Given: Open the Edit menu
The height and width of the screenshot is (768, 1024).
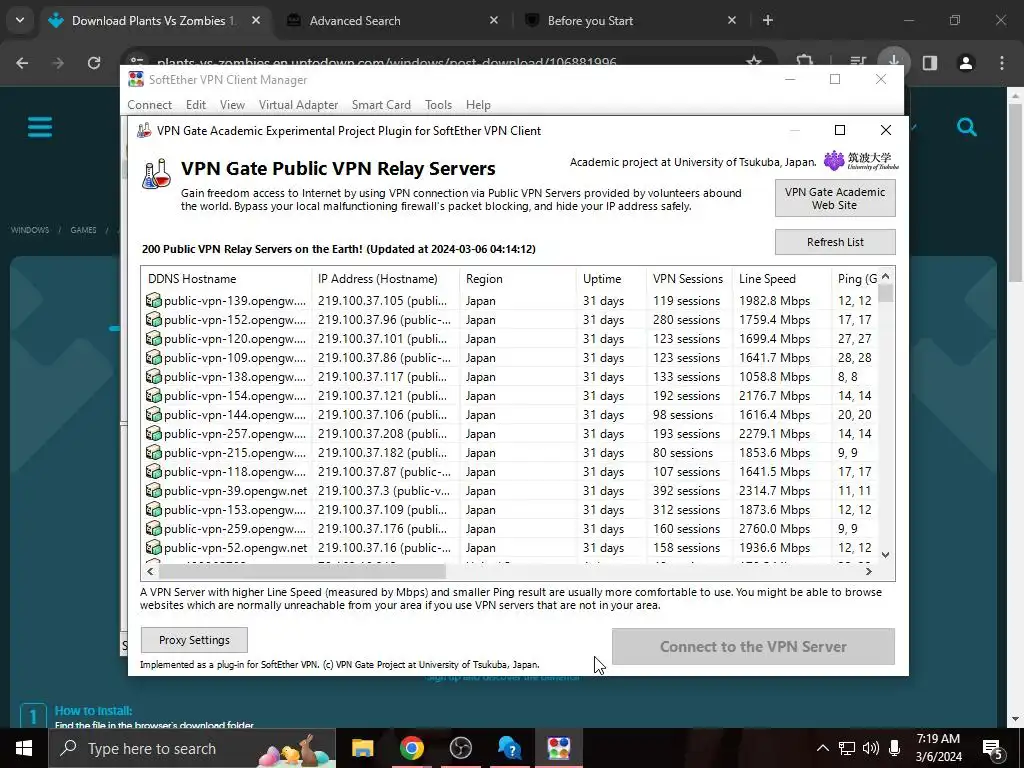Looking at the screenshot, I should tap(196, 104).
